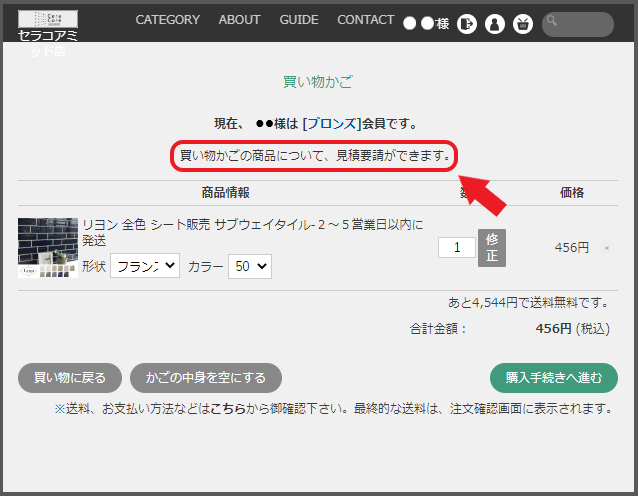Open the shopping basket icon
Screen dimensions: 638x496
pyautogui.click(x=522, y=24)
